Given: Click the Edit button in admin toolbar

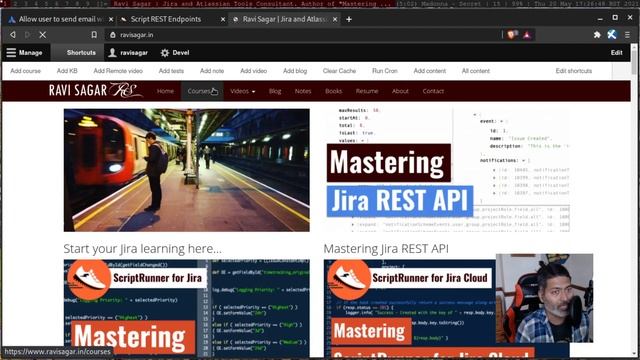Looking at the screenshot, I should 616,53.
